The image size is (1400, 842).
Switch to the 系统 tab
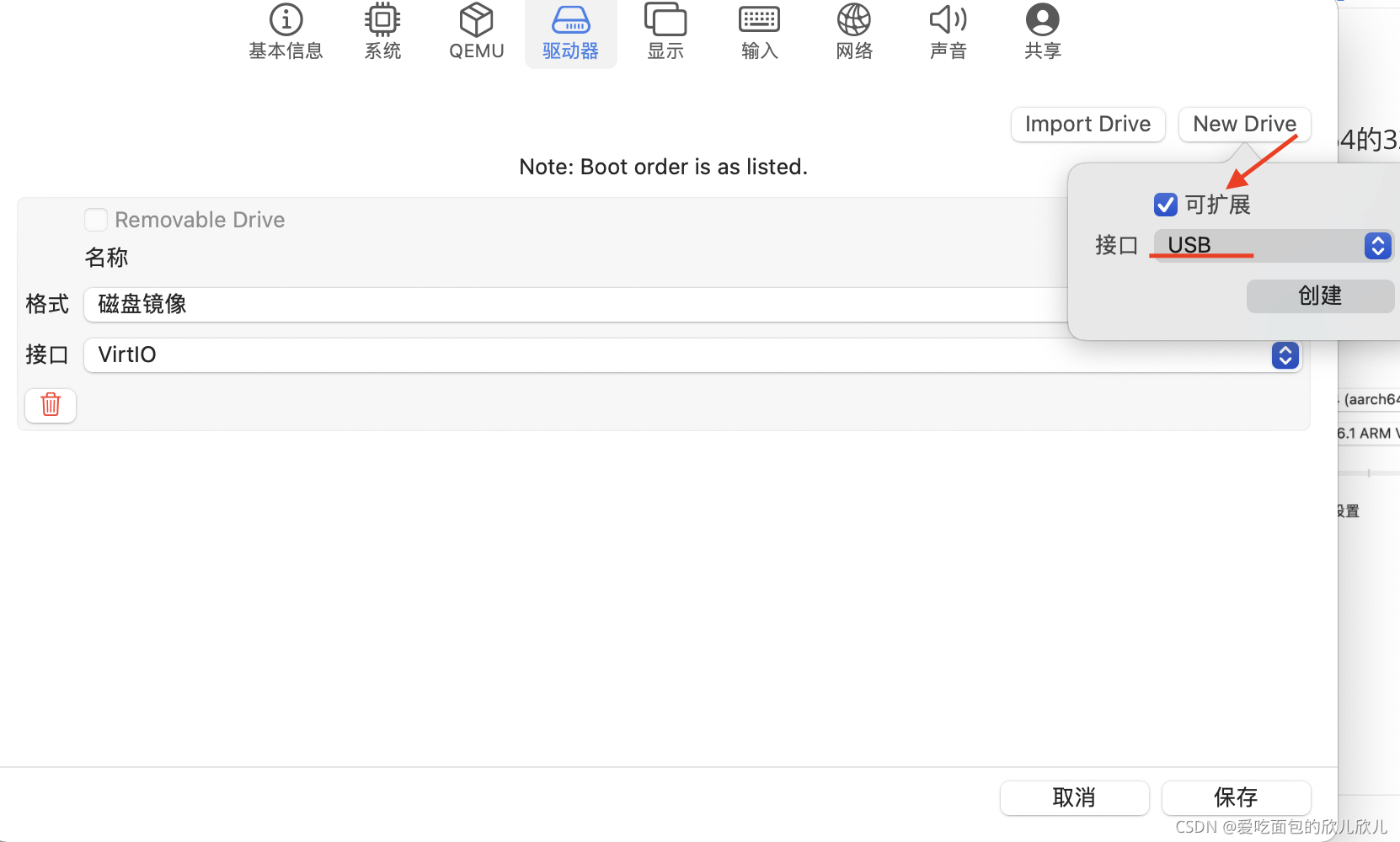(x=382, y=32)
